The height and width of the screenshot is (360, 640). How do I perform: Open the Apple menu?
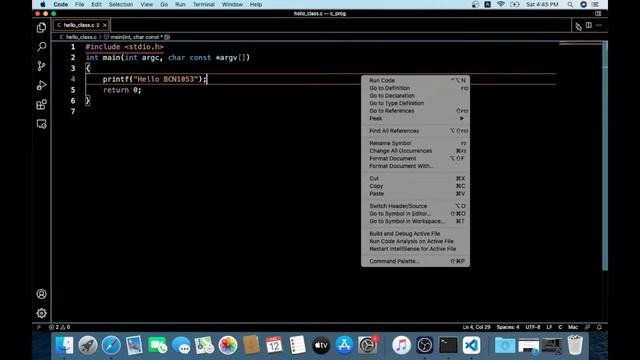[x=42, y=4]
